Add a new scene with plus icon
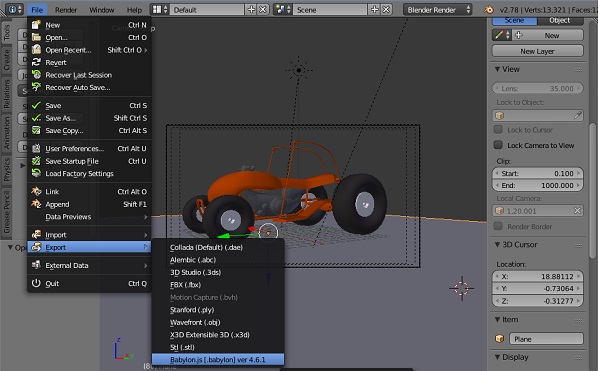Viewport: 598px width, 371px height. pyautogui.click(x=375, y=10)
